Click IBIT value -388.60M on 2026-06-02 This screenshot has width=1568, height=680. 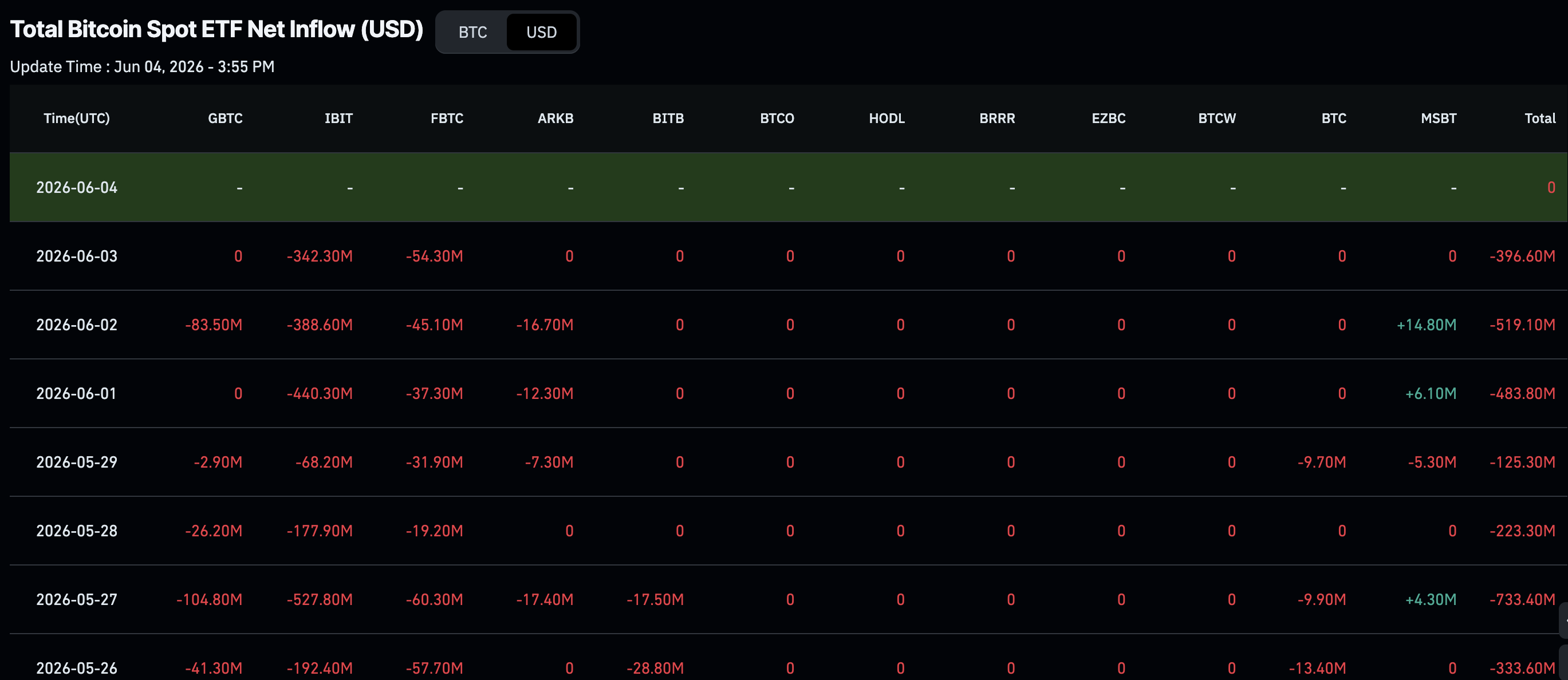320,325
